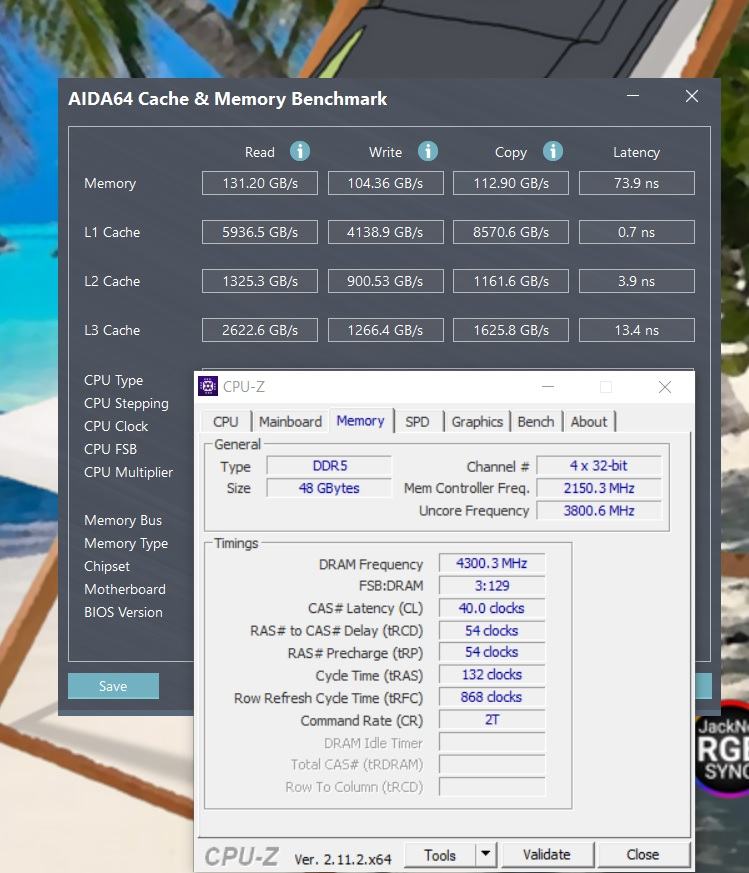
Task: Click the FSB:DRAM 3:129 value
Action: click(492, 586)
